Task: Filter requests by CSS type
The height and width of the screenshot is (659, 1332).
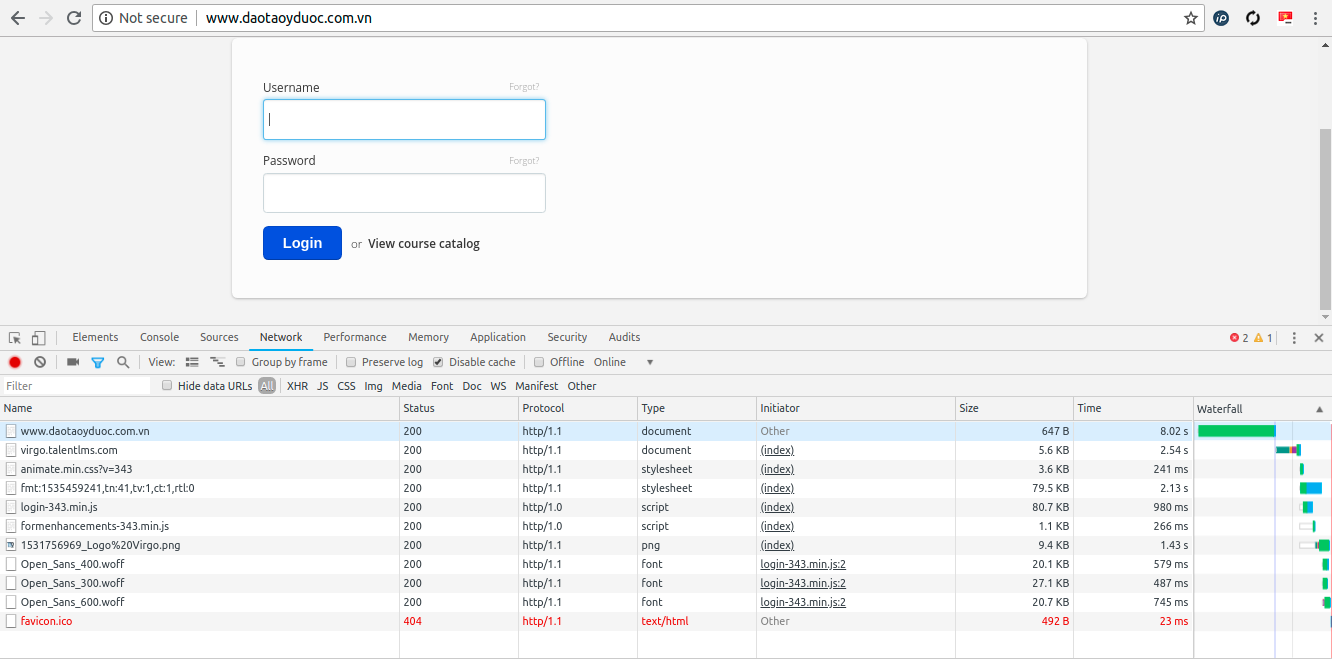Action: pyautogui.click(x=346, y=386)
